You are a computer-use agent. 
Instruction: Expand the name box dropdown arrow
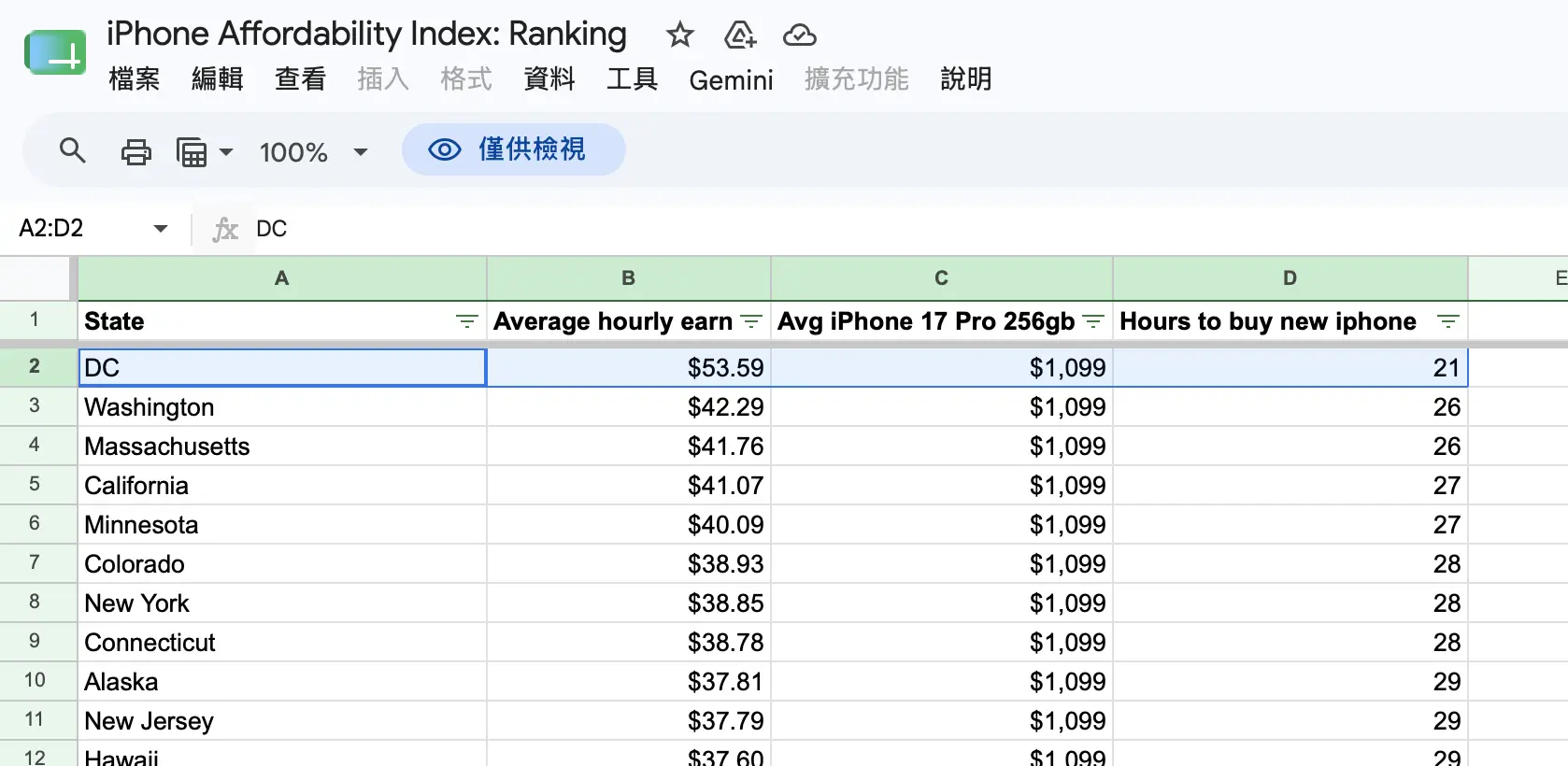(x=161, y=228)
